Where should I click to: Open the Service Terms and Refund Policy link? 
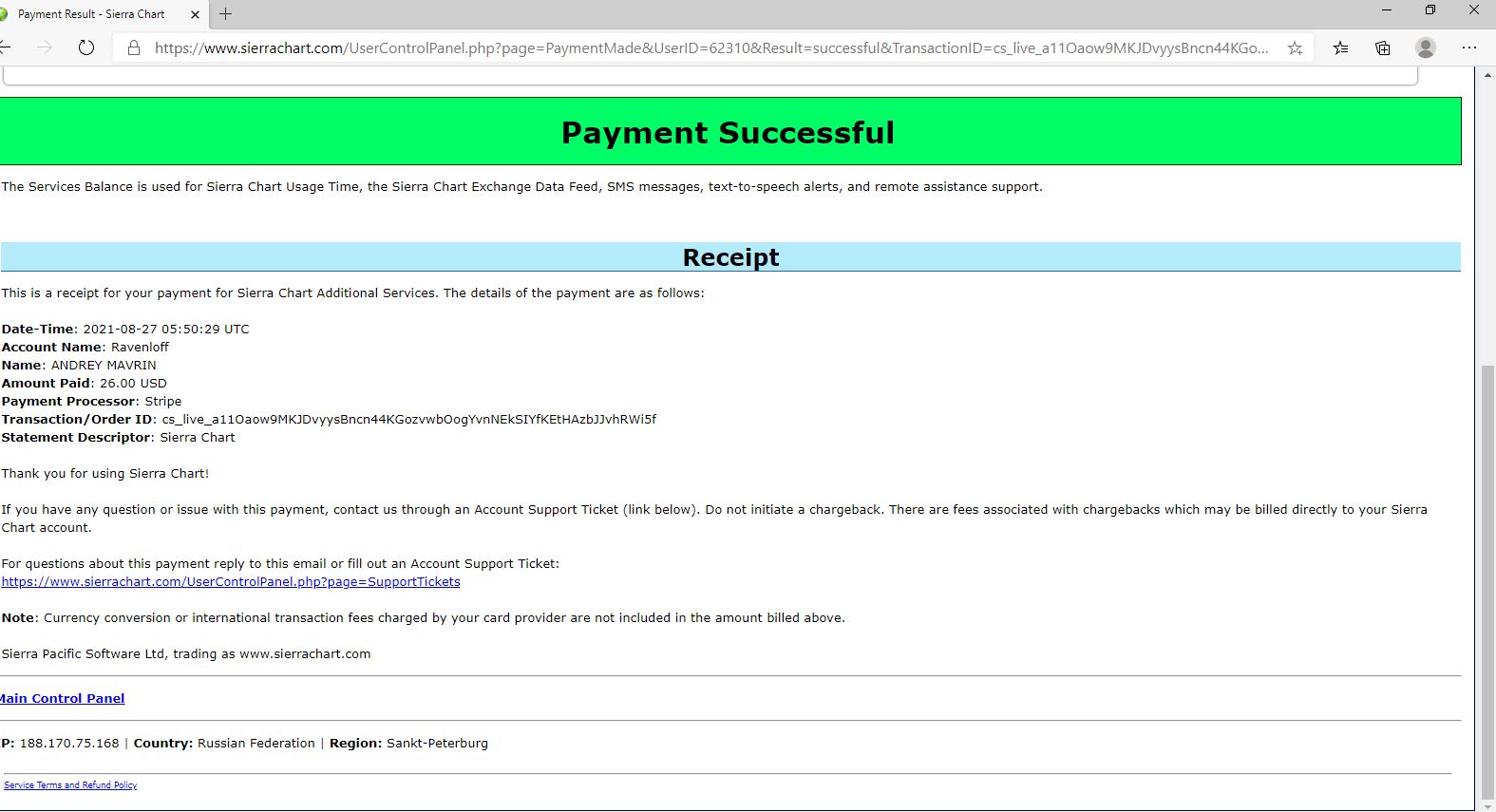[x=70, y=785]
